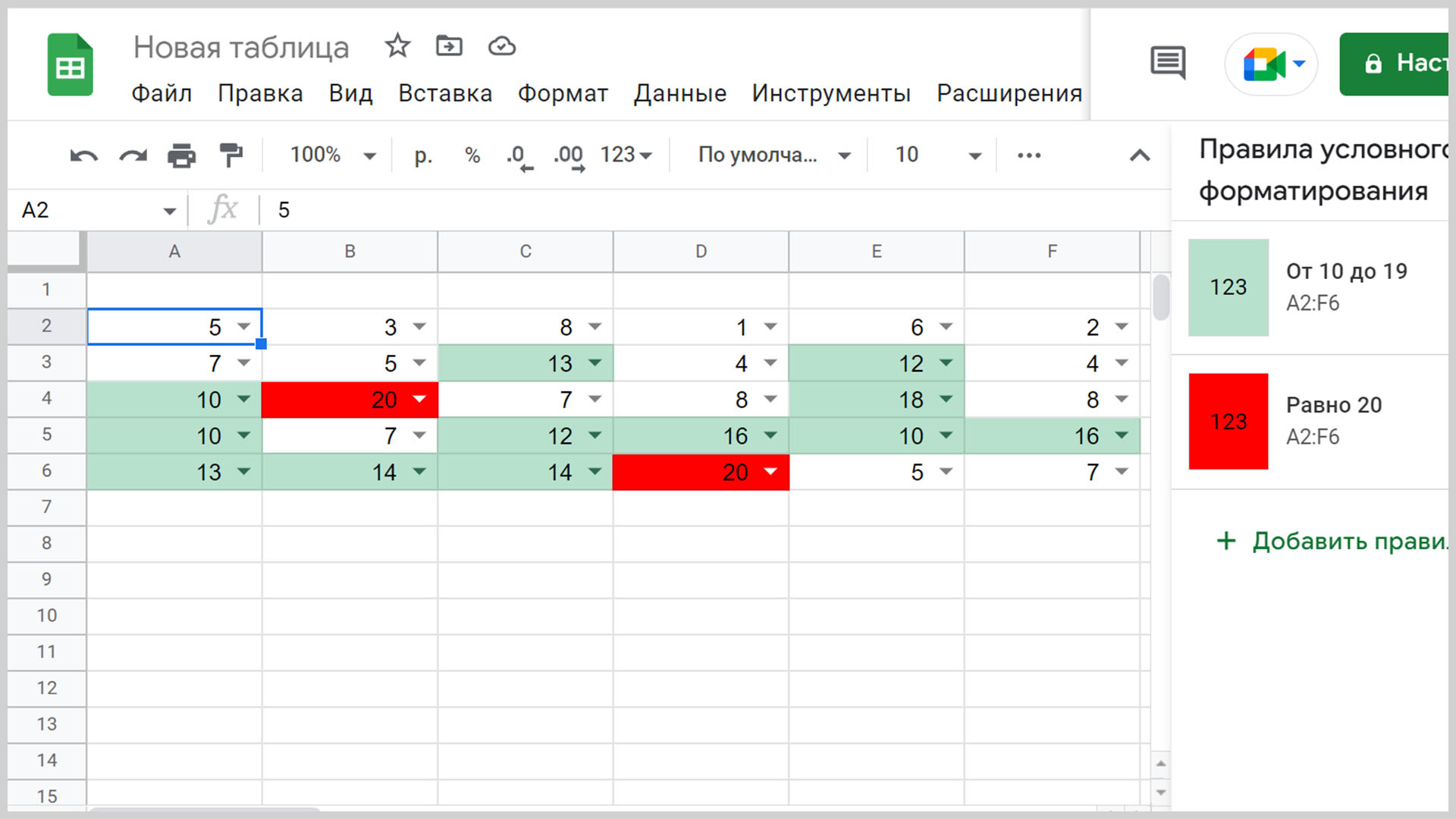
Task: Click the conditional format rule От 10 до 19
Action: click(1320, 287)
